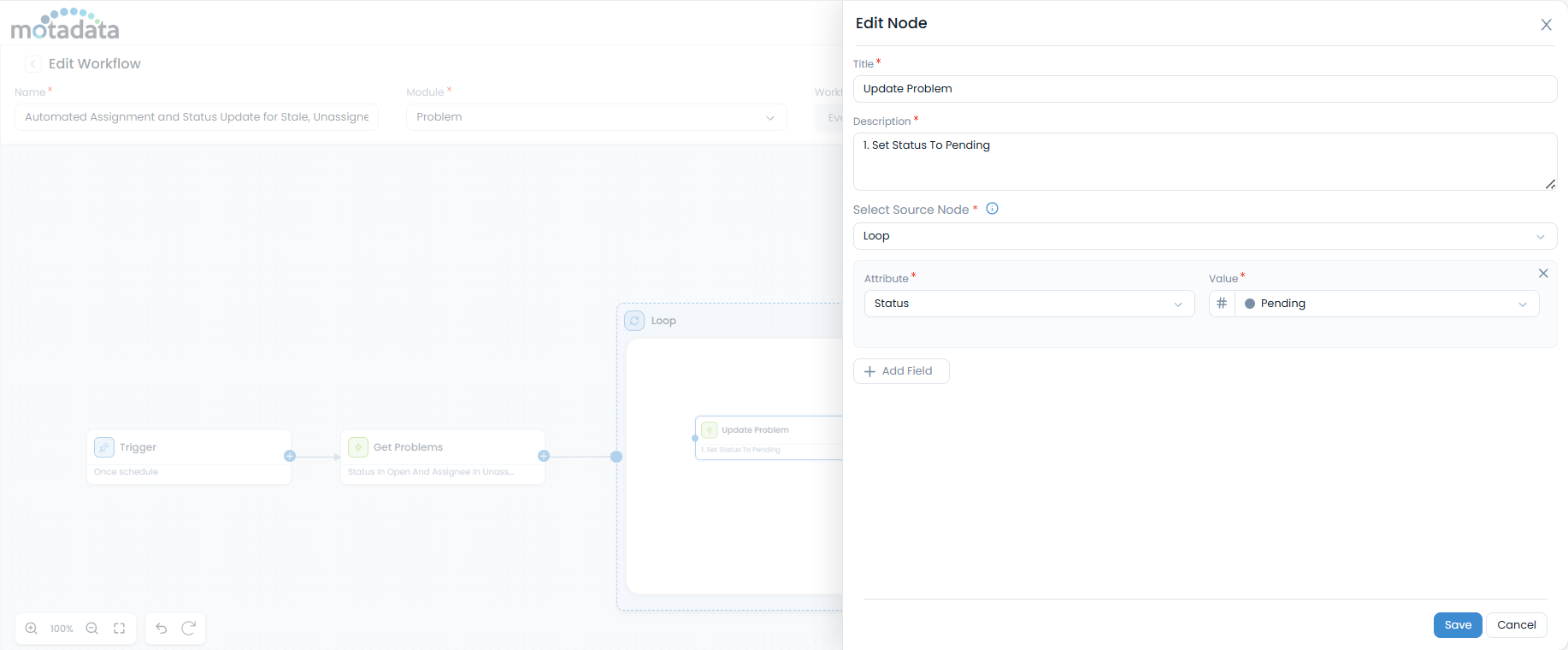Click the Save button
1568x650 pixels.
[x=1457, y=625]
